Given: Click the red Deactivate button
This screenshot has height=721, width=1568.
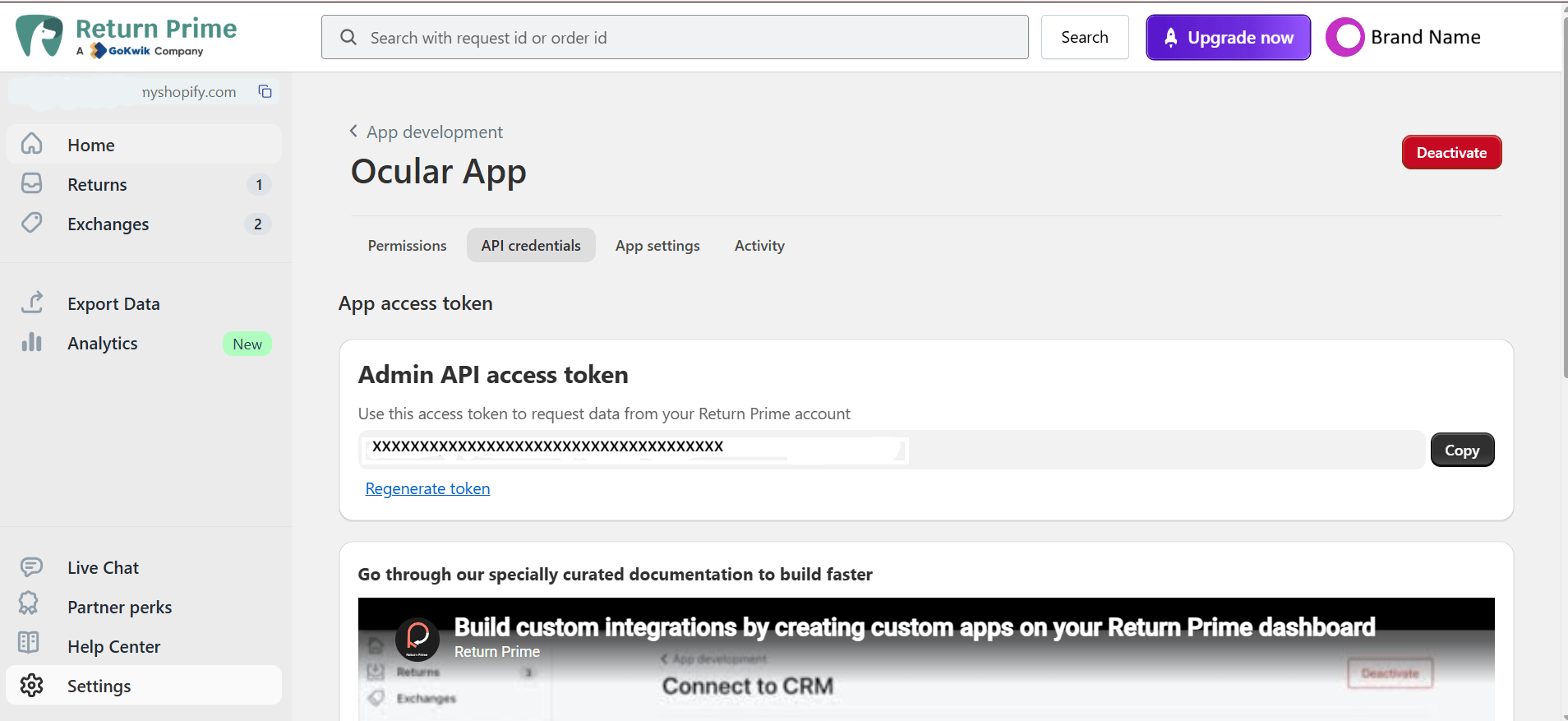Looking at the screenshot, I should coord(1451,152).
